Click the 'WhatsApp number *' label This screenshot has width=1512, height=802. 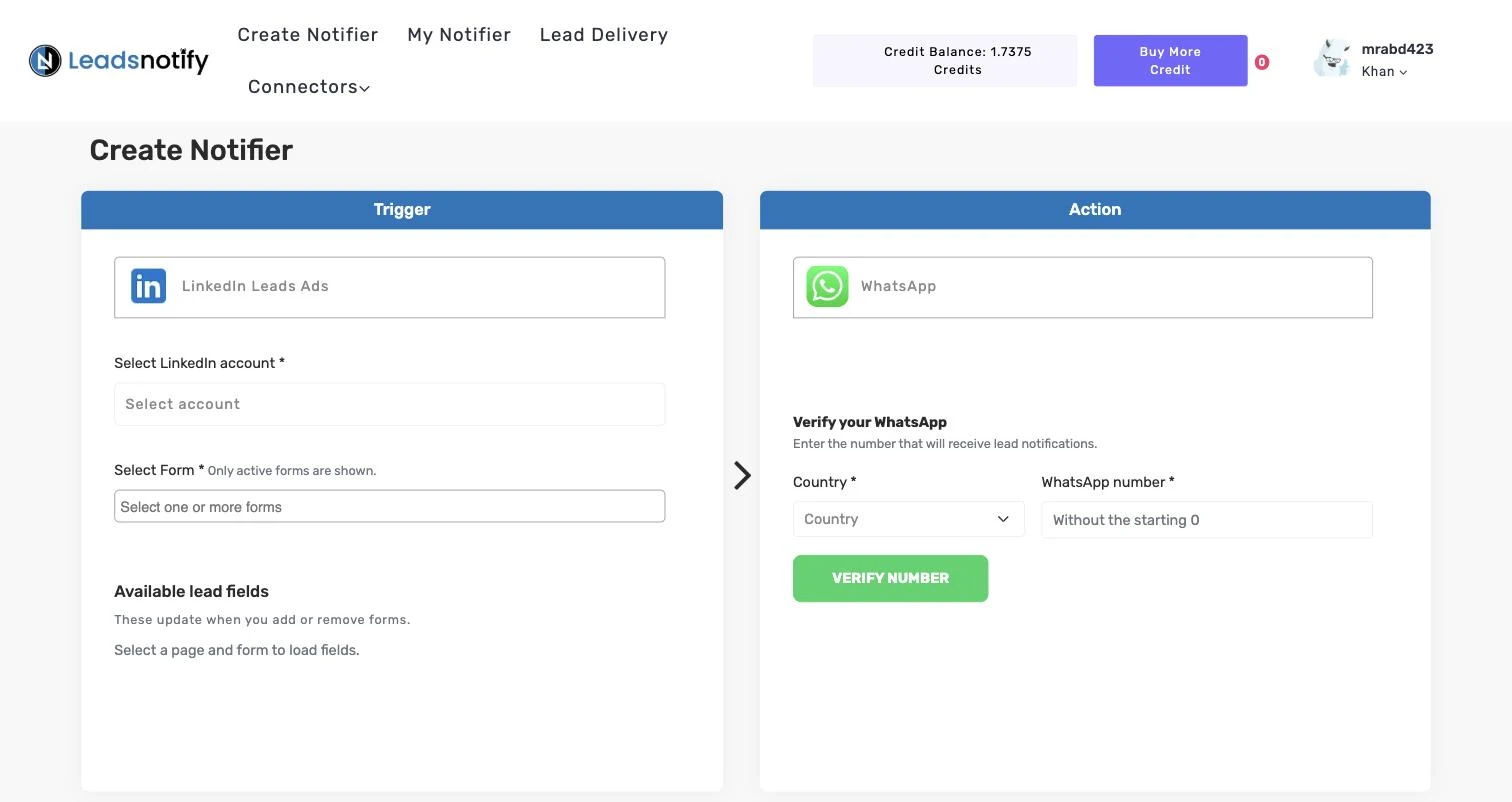(x=1108, y=482)
